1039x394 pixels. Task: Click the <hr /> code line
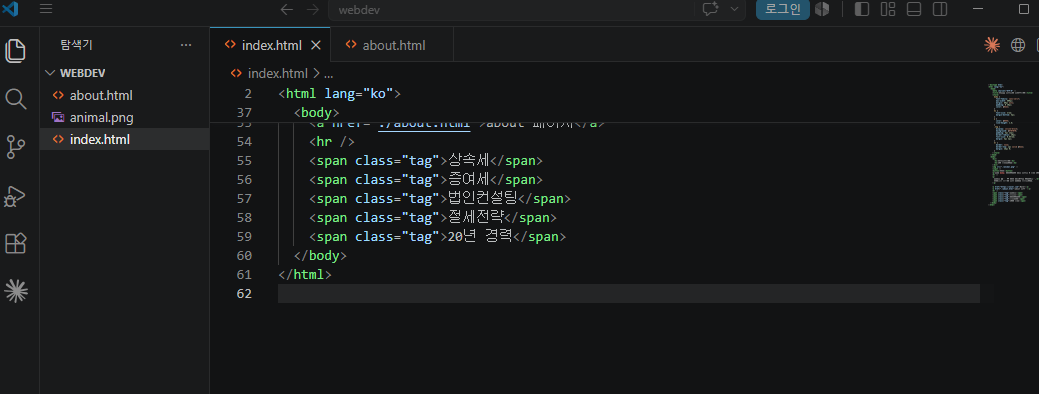(332, 142)
